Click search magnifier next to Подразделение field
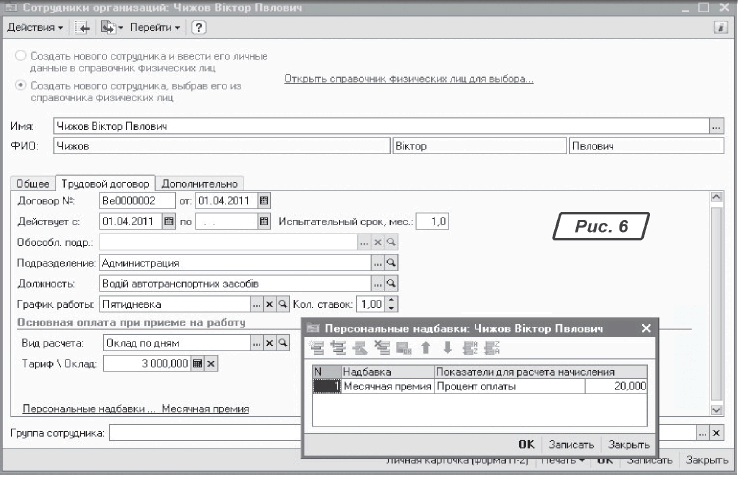The image size is (738, 477). click(x=392, y=263)
